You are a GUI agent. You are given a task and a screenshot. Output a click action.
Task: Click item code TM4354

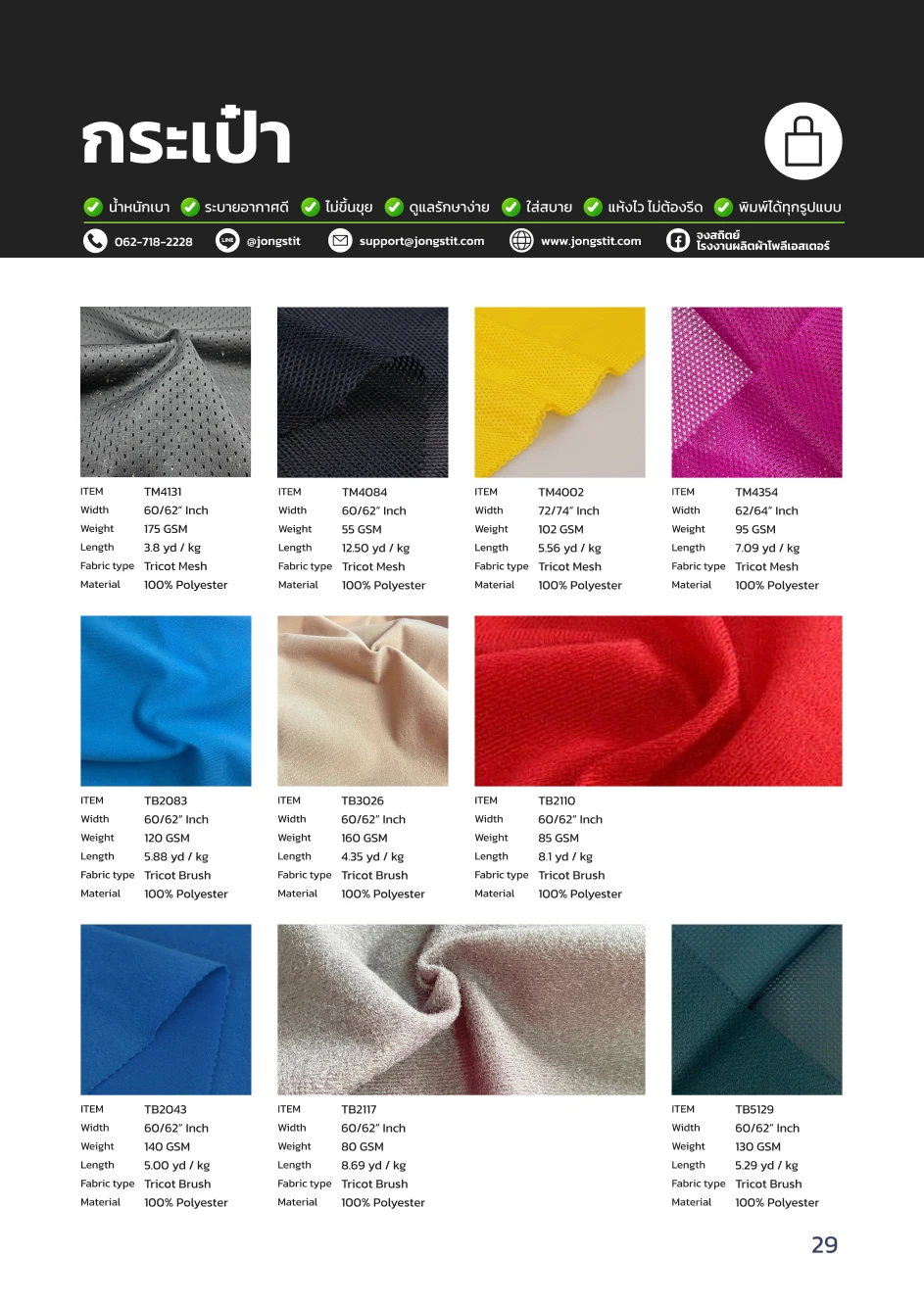point(756,492)
